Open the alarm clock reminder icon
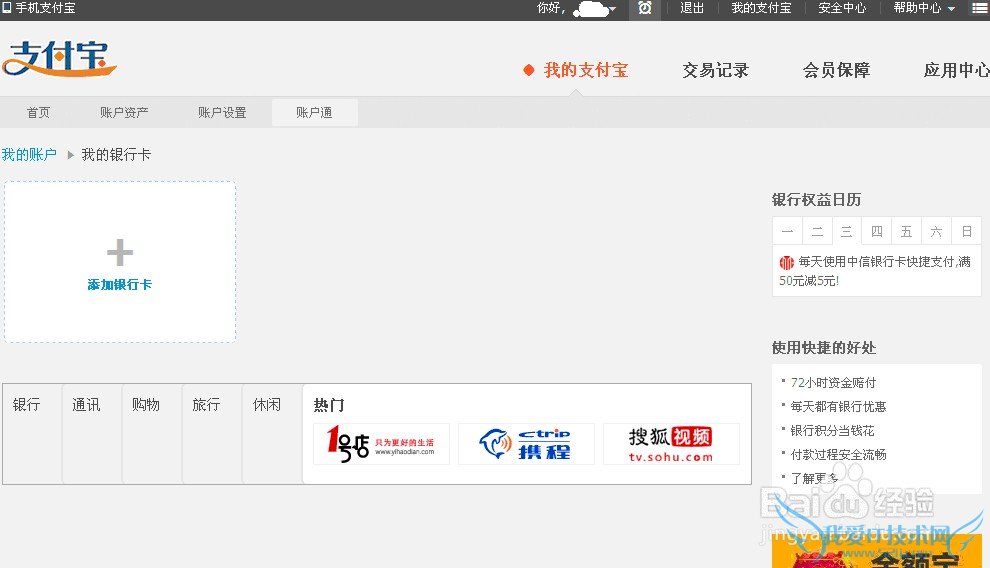990x568 pixels. (x=645, y=8)
